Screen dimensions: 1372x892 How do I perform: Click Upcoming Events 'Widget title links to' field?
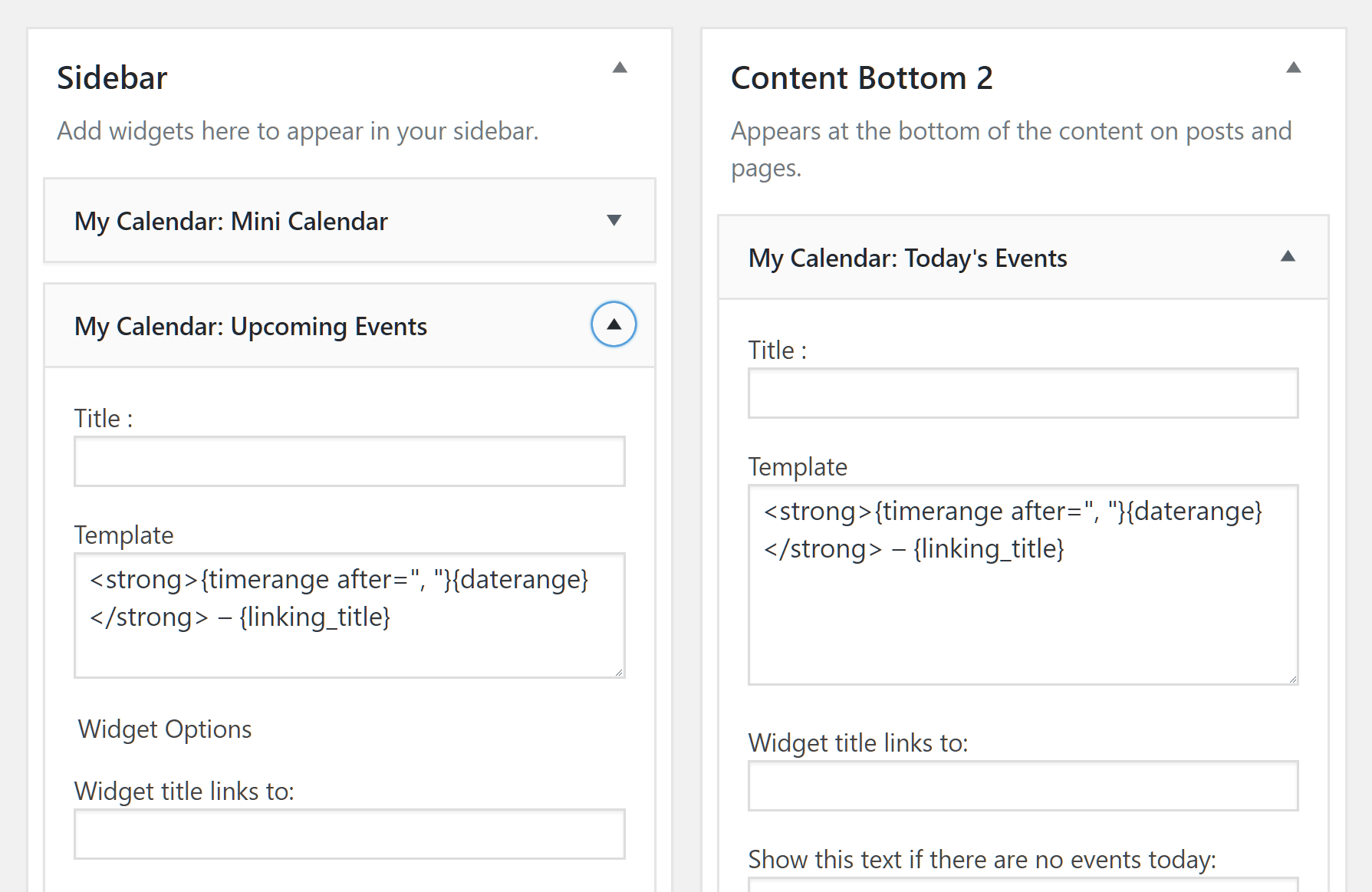(349, 834)
